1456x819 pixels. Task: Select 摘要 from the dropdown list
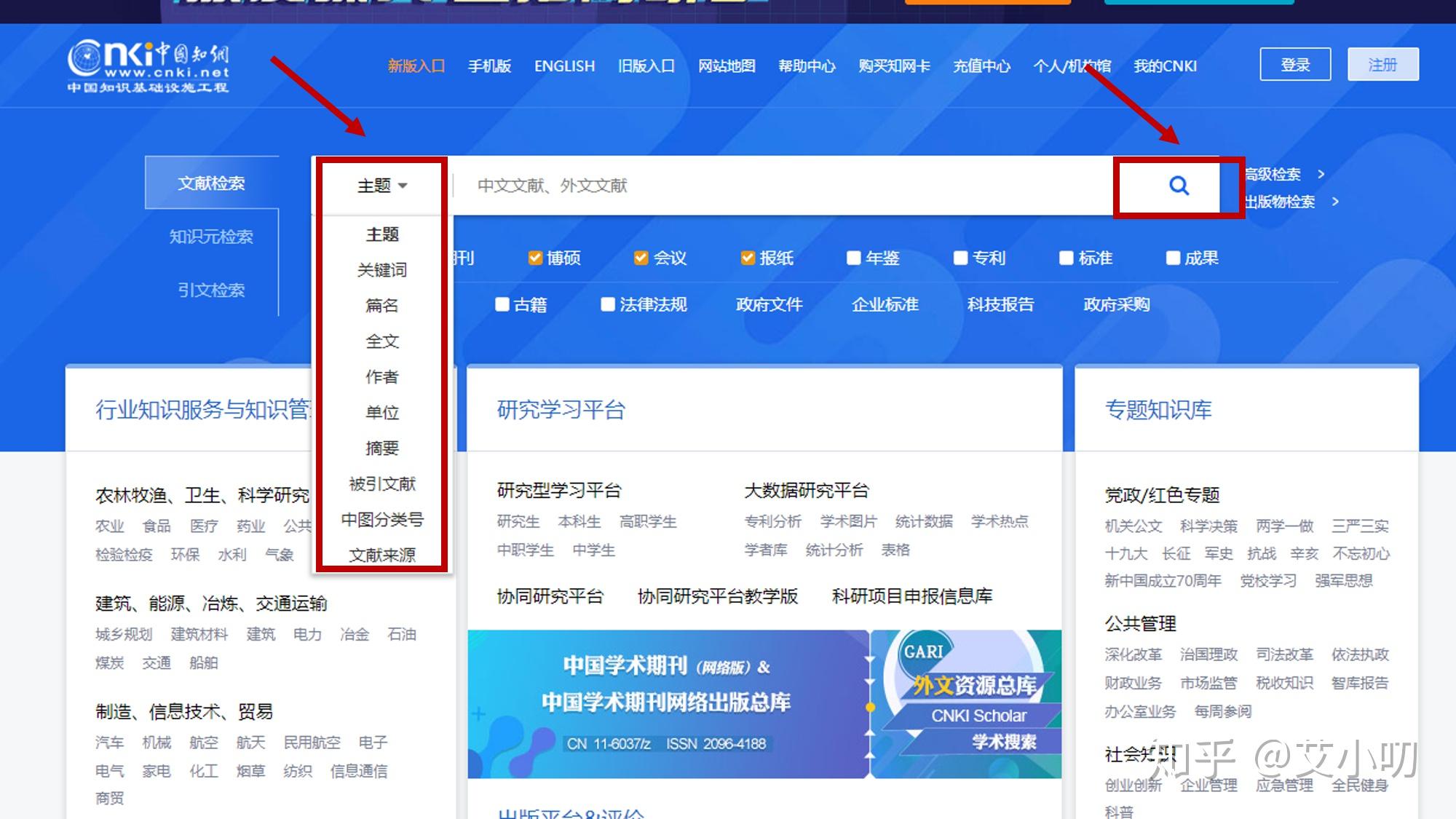382,448
